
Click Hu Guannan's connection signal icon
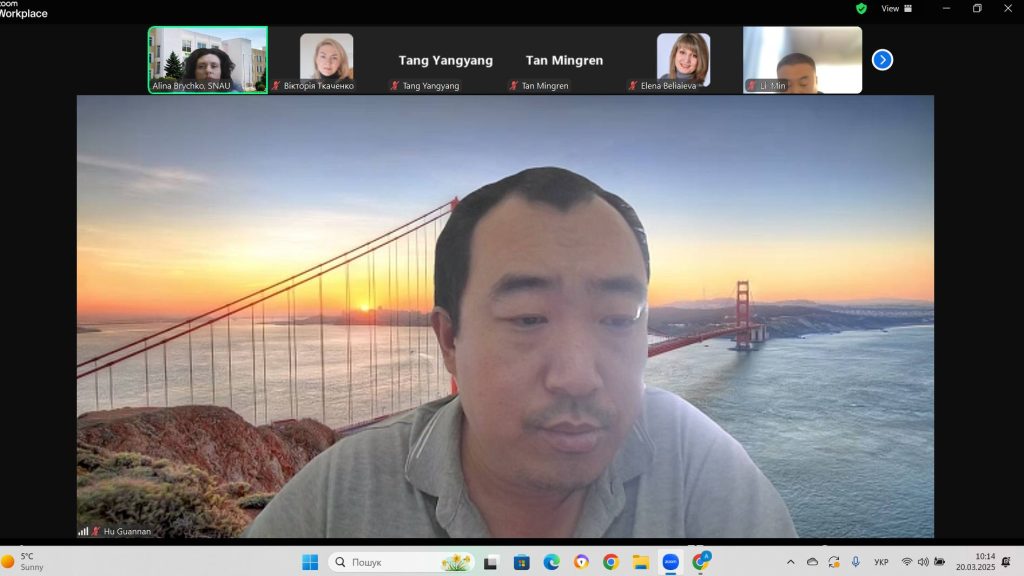coord(83,531)
